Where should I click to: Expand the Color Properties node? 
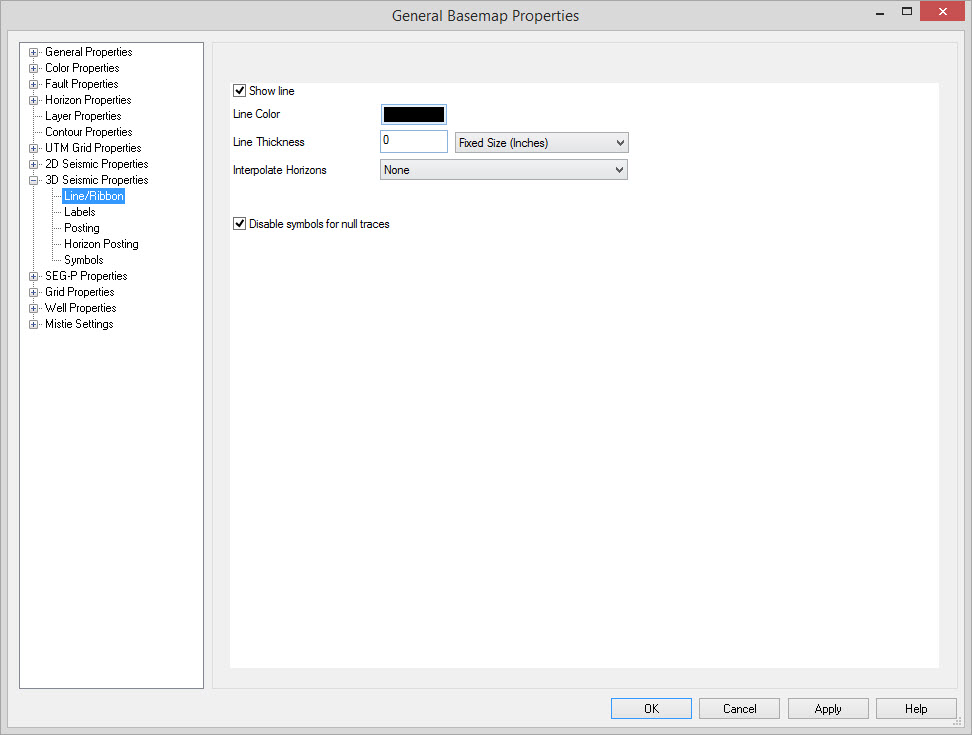34,68
